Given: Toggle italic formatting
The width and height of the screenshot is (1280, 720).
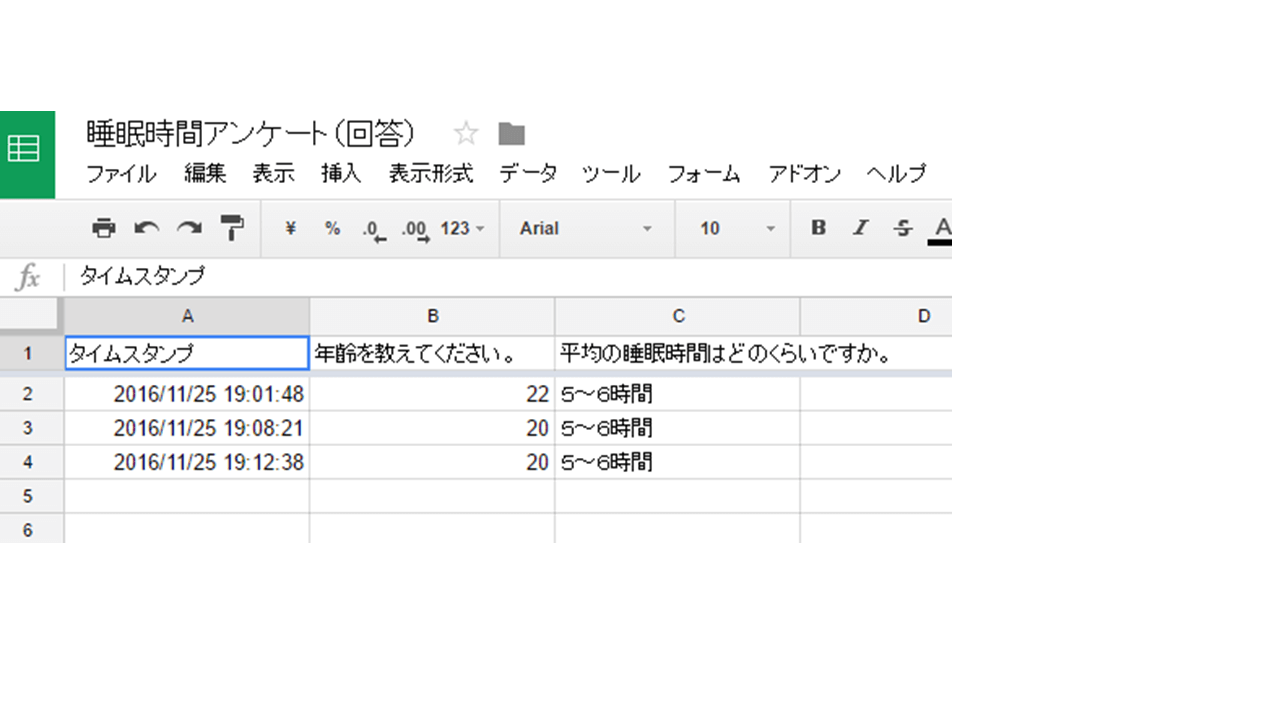Looking at the screenshot, I should pyautogui.click(x=860, y=228).
